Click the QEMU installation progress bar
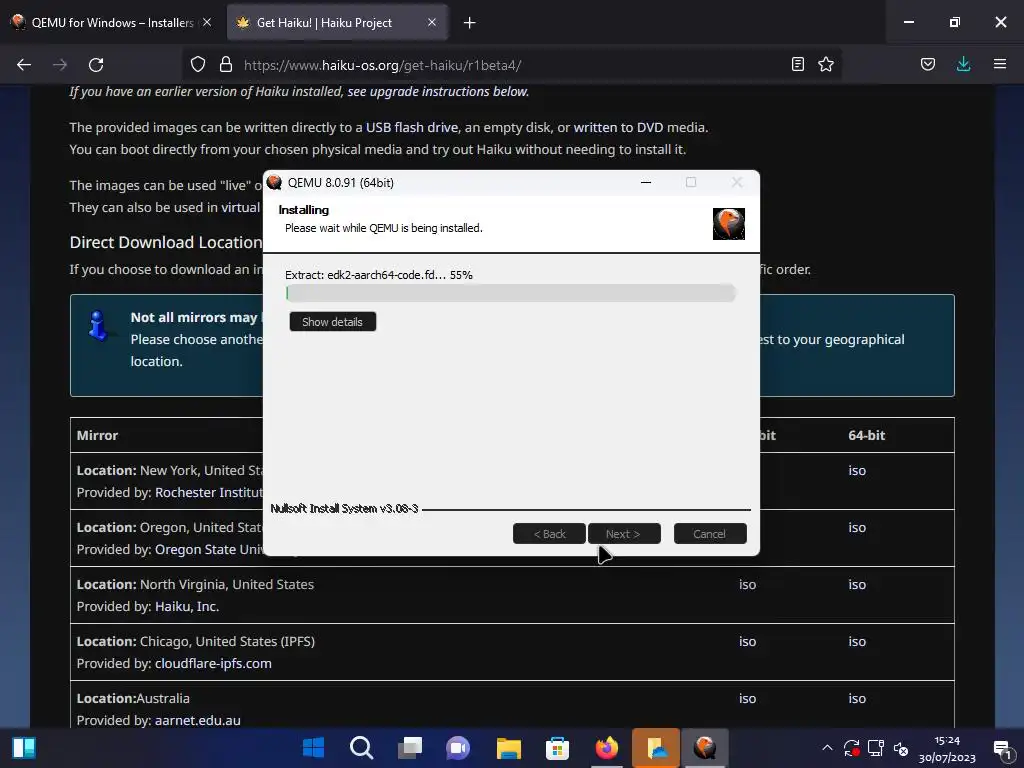 (511, 293)
